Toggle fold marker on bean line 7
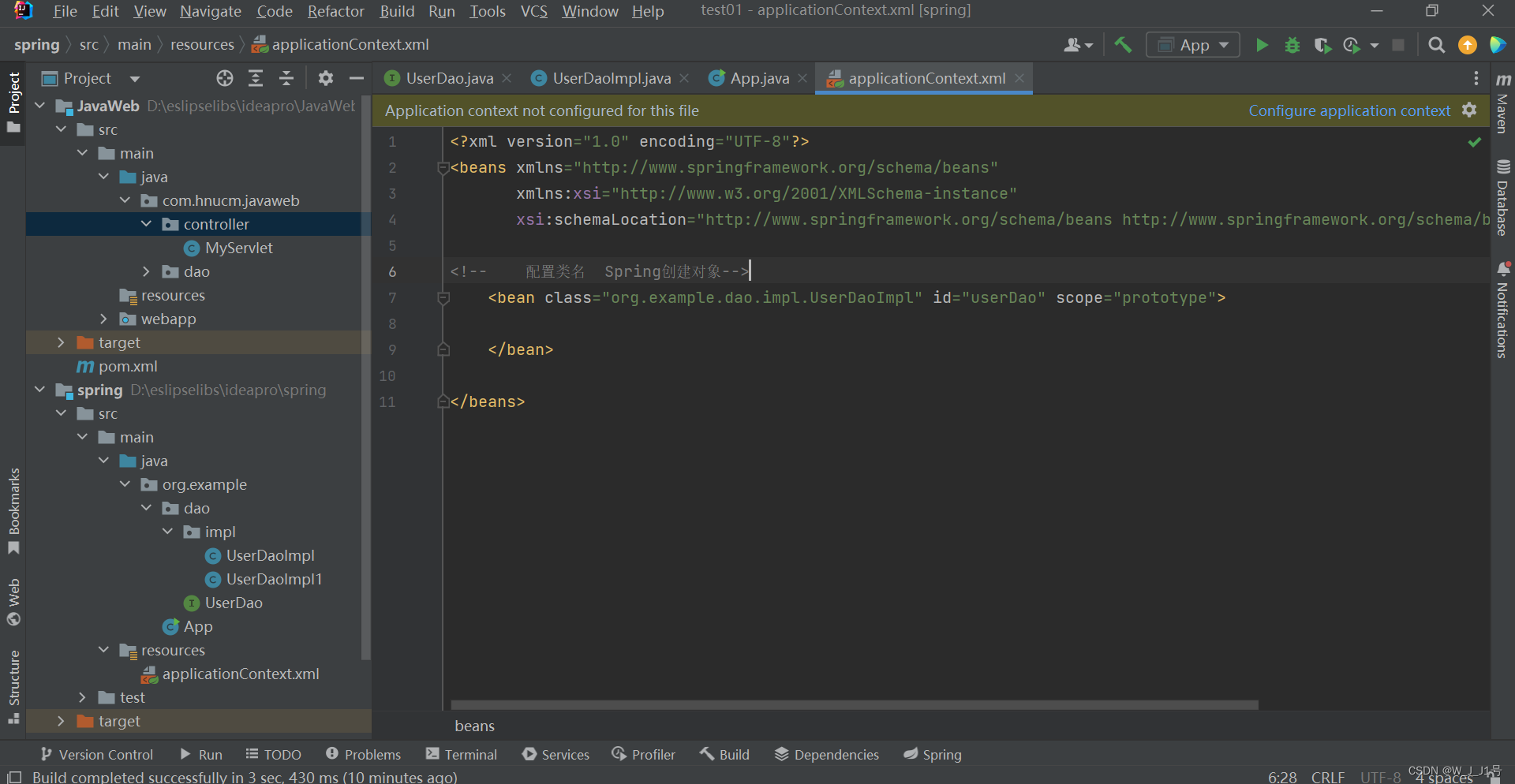 click(443, 298)
